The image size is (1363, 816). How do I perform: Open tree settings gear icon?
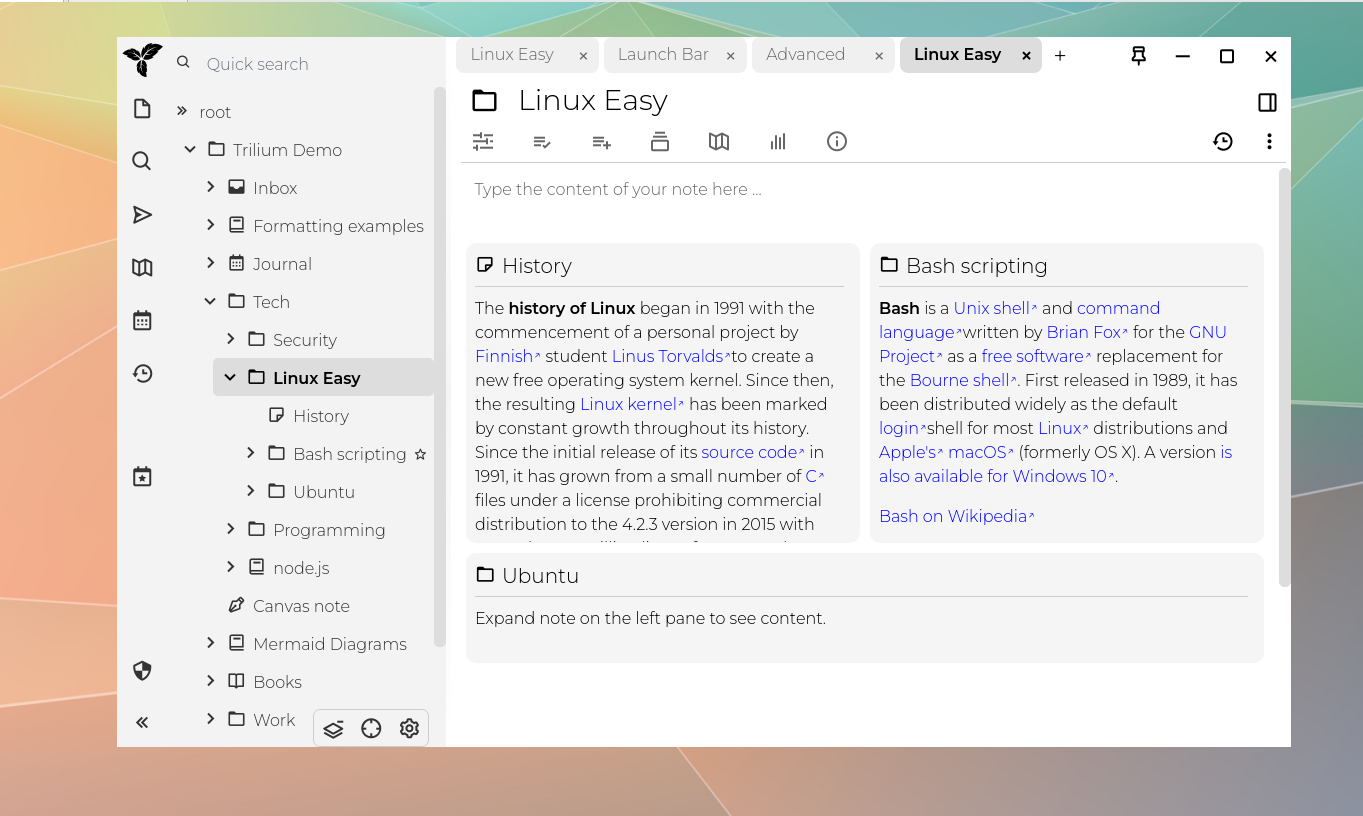coord(409,729)
